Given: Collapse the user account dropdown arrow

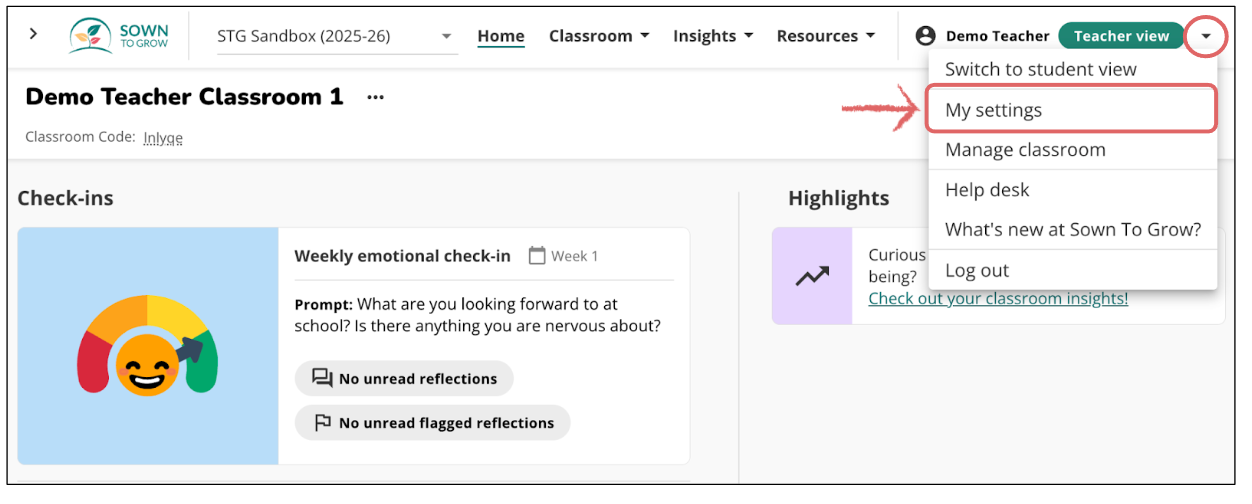Looking at the screenshot, I should coord(1206,36).
